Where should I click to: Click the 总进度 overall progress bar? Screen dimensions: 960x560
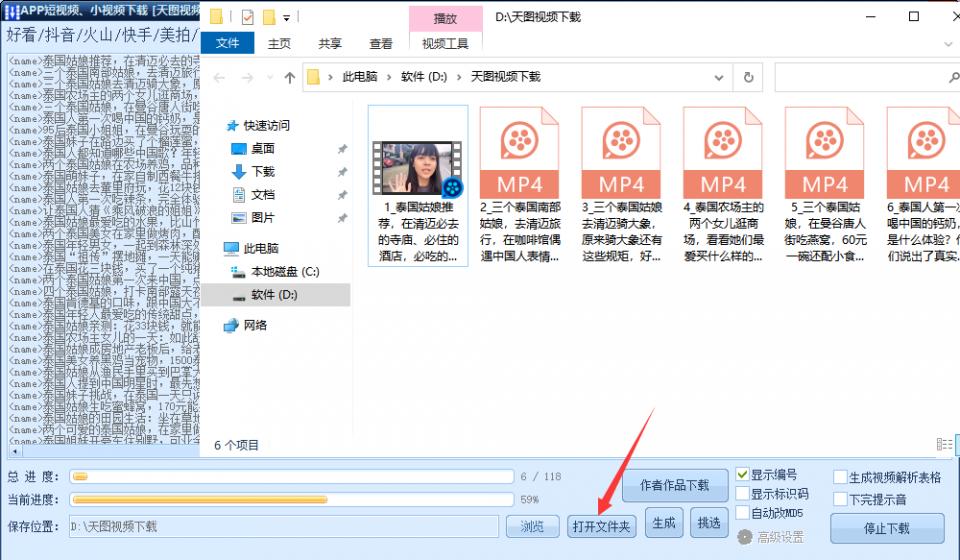coord(291,477)
